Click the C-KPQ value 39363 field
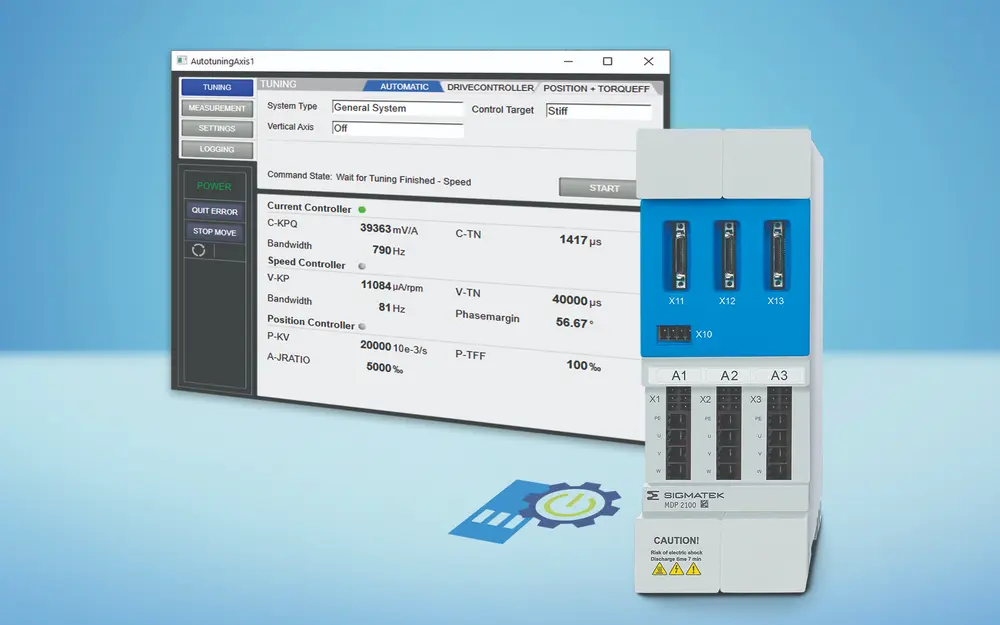The image size is (1000, 625). tap(376, 228)
